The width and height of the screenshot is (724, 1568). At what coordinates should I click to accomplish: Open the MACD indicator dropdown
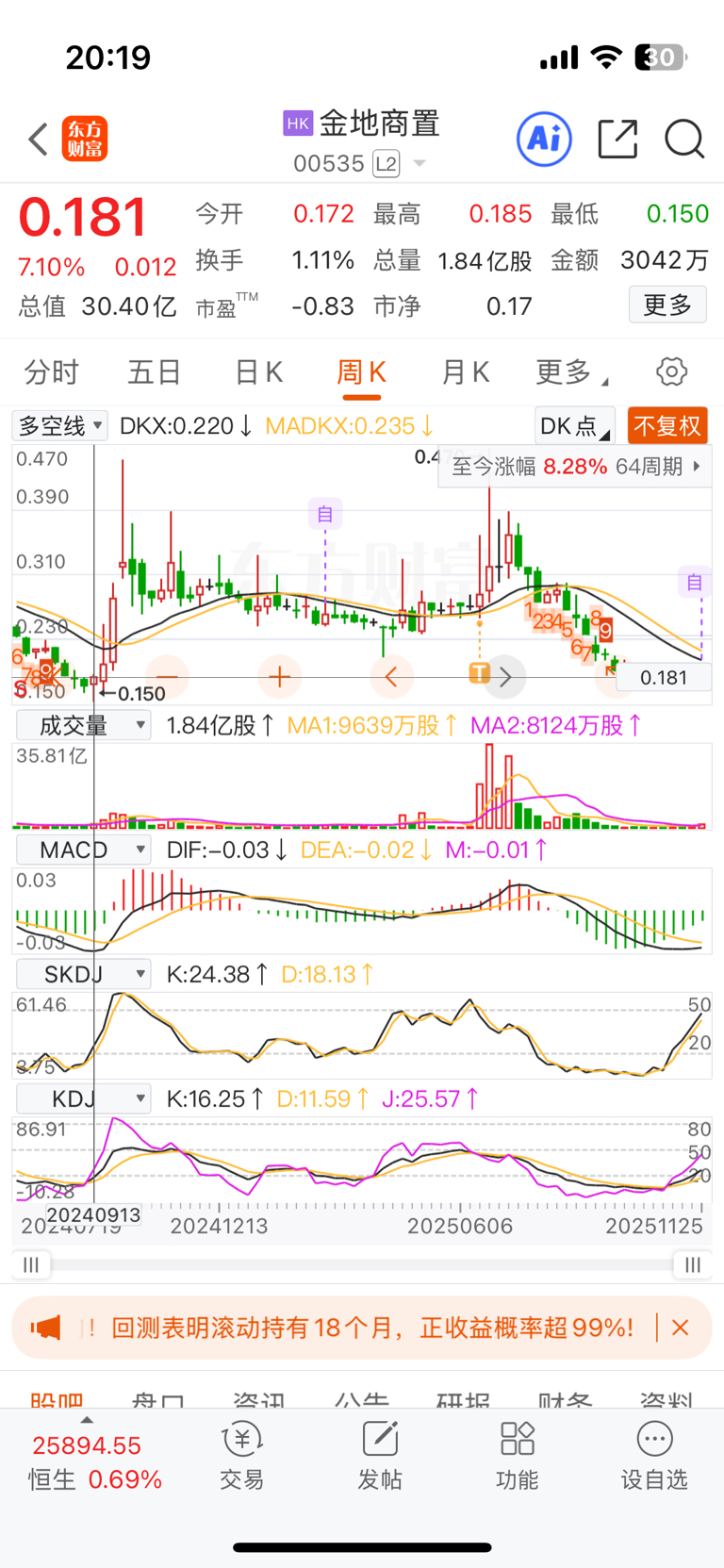point(85,850)
